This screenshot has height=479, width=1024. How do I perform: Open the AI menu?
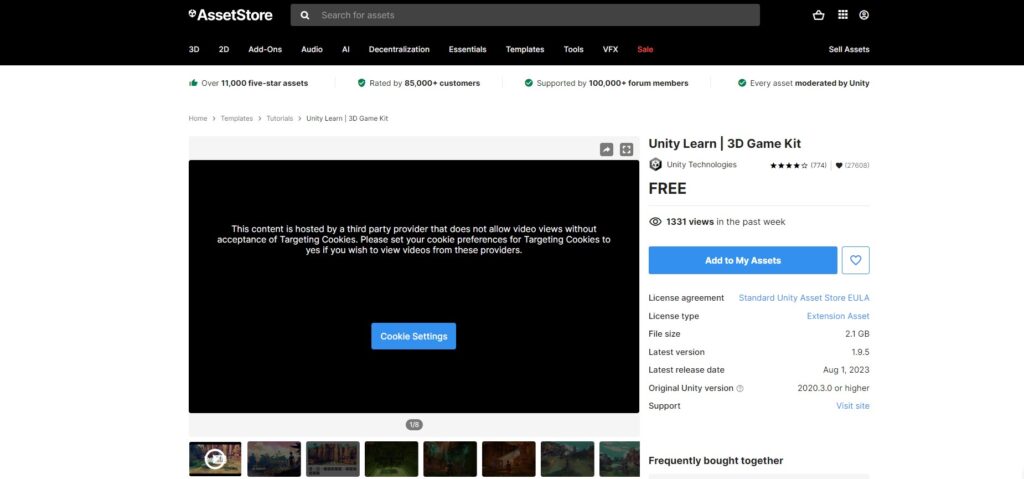[345, 49]
